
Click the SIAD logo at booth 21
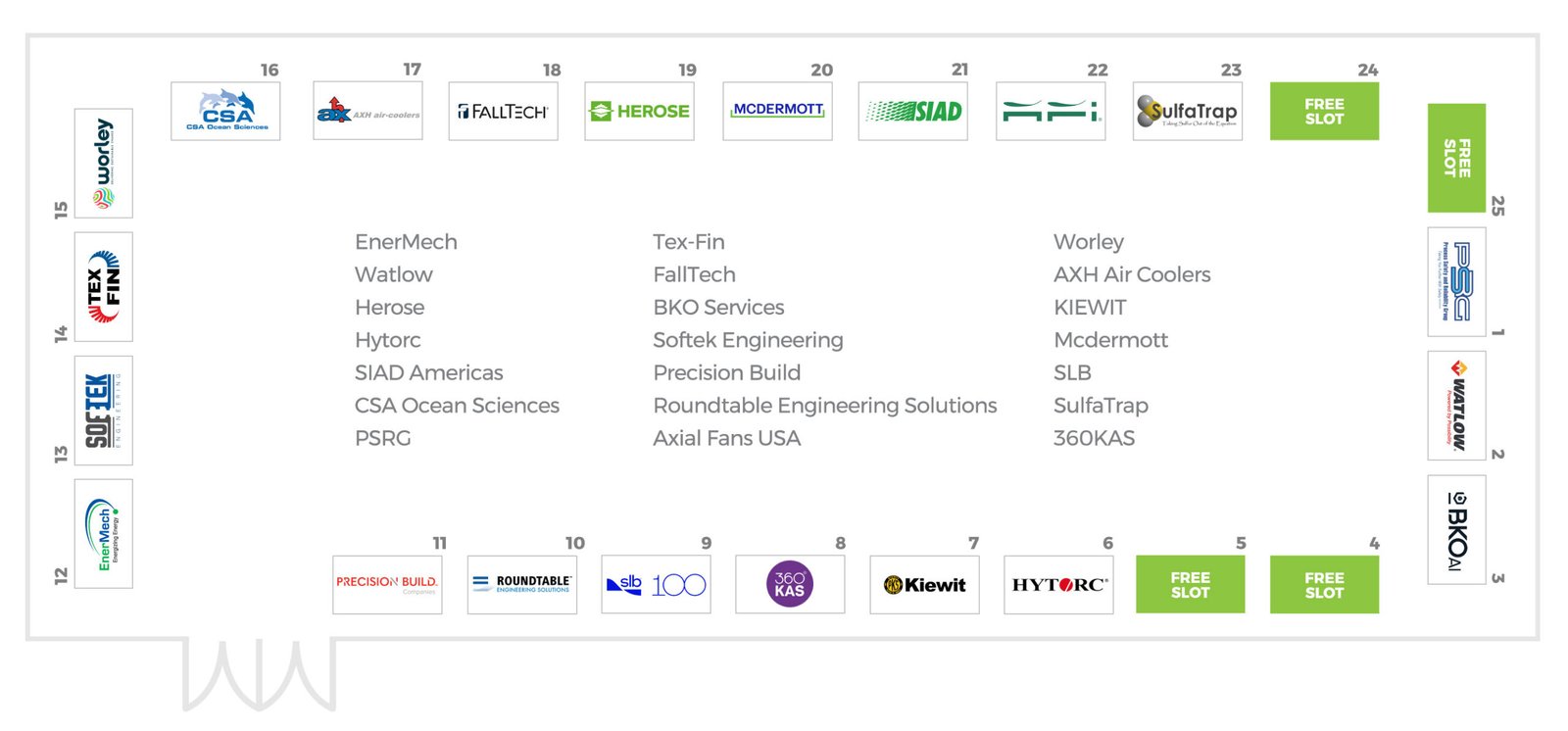coord(912,111)
